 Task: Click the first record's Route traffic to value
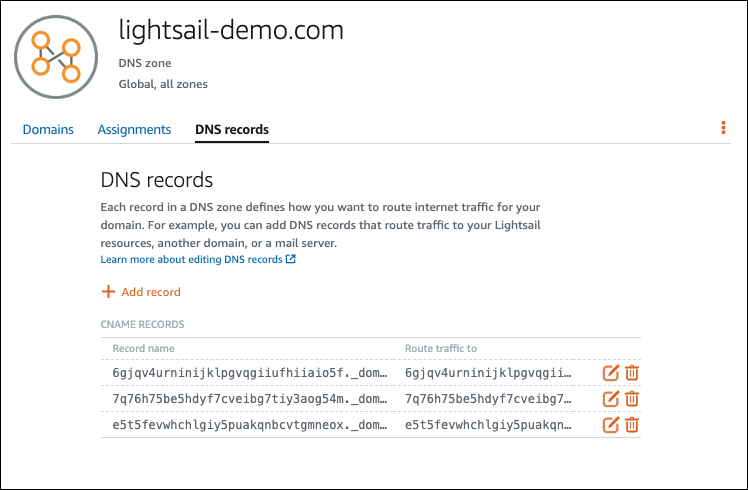click(x=490, y=373)
